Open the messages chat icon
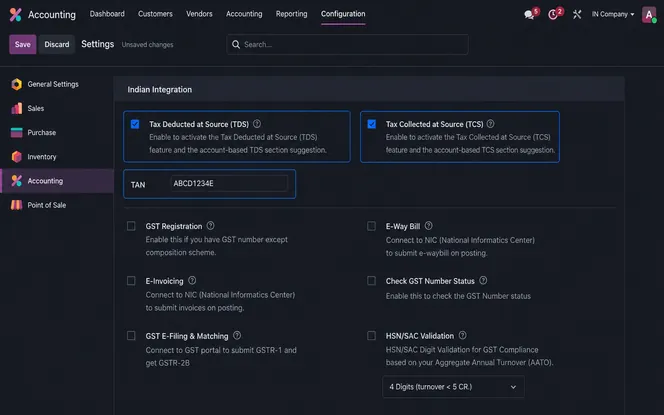 (x=529, y=14)
